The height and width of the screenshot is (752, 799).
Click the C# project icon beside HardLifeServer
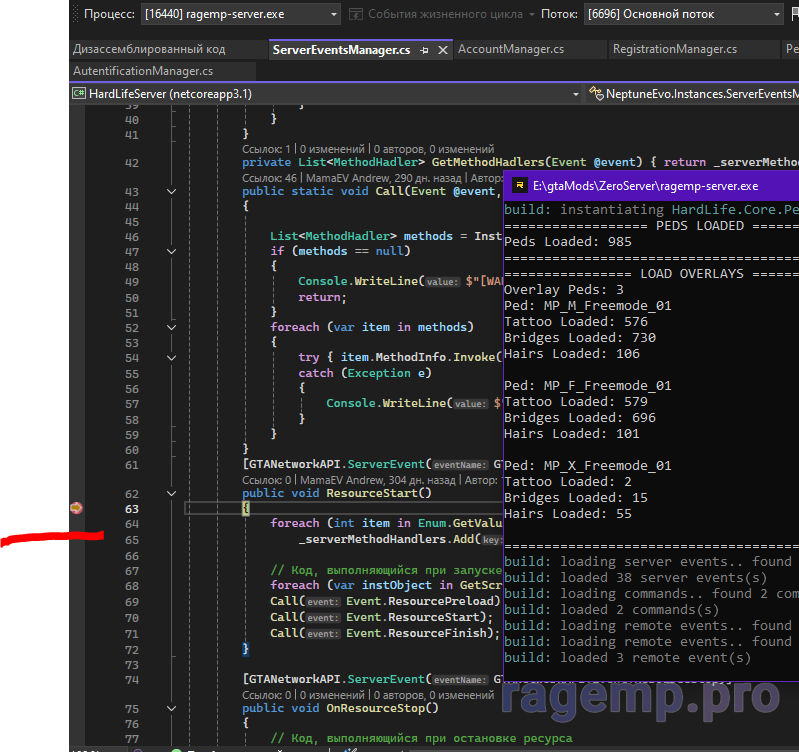coord(79,93)
